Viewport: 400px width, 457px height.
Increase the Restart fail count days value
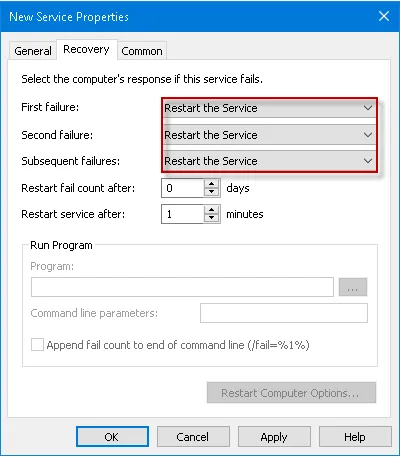211,184
